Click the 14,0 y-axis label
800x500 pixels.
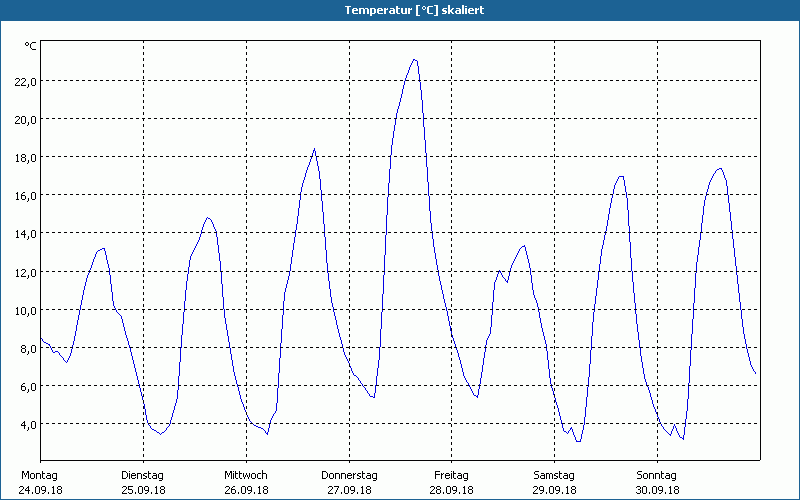pyautogui.click(x=26, y=234)
